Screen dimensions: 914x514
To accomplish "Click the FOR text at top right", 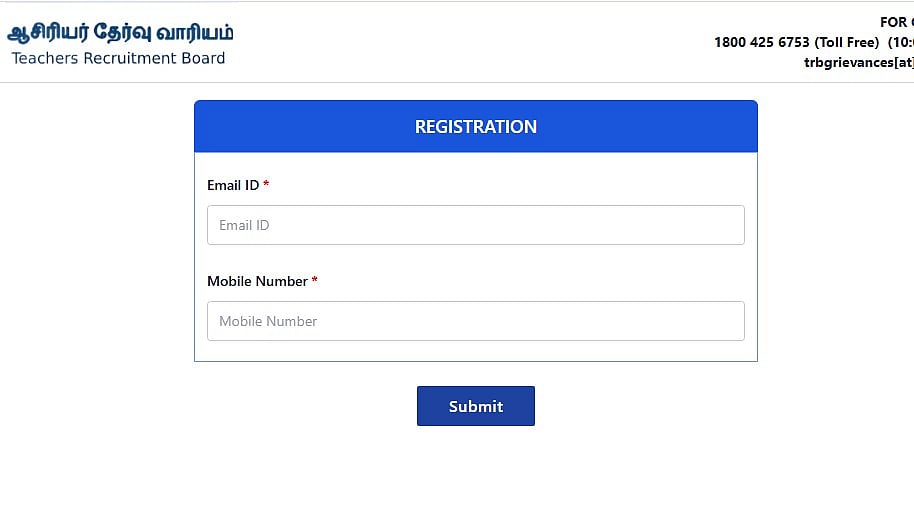I will point(894,22).
